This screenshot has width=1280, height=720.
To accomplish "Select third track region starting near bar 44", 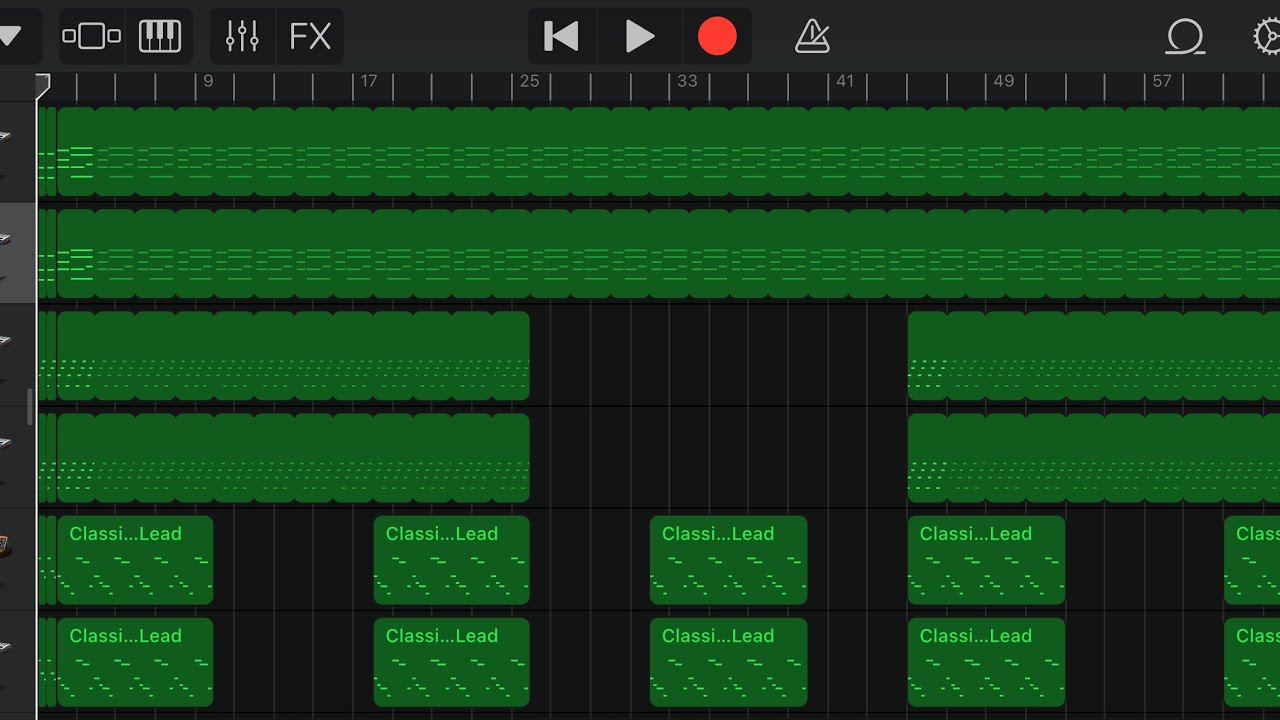I will tap(1094, 356).
